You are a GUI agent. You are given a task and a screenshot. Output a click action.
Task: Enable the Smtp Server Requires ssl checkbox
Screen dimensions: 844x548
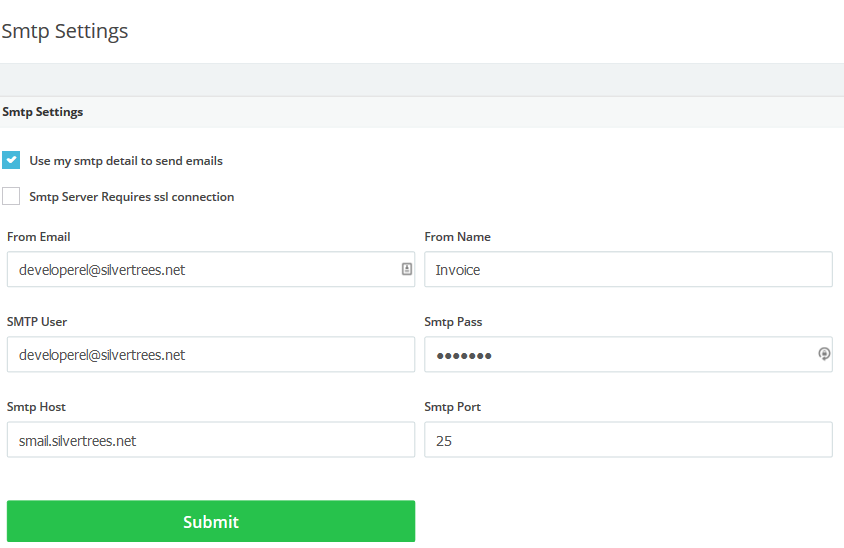click(11, 196)
